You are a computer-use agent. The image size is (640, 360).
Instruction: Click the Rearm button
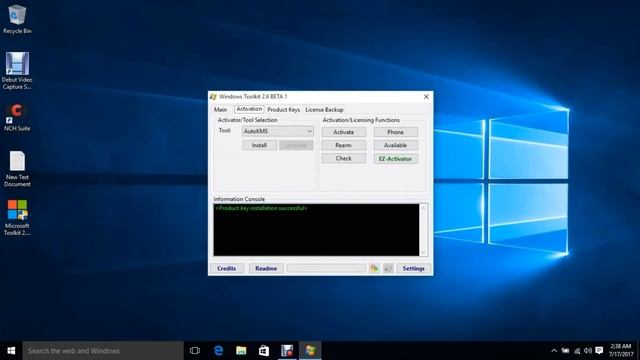pyautogui.click(x=344, y=145)
